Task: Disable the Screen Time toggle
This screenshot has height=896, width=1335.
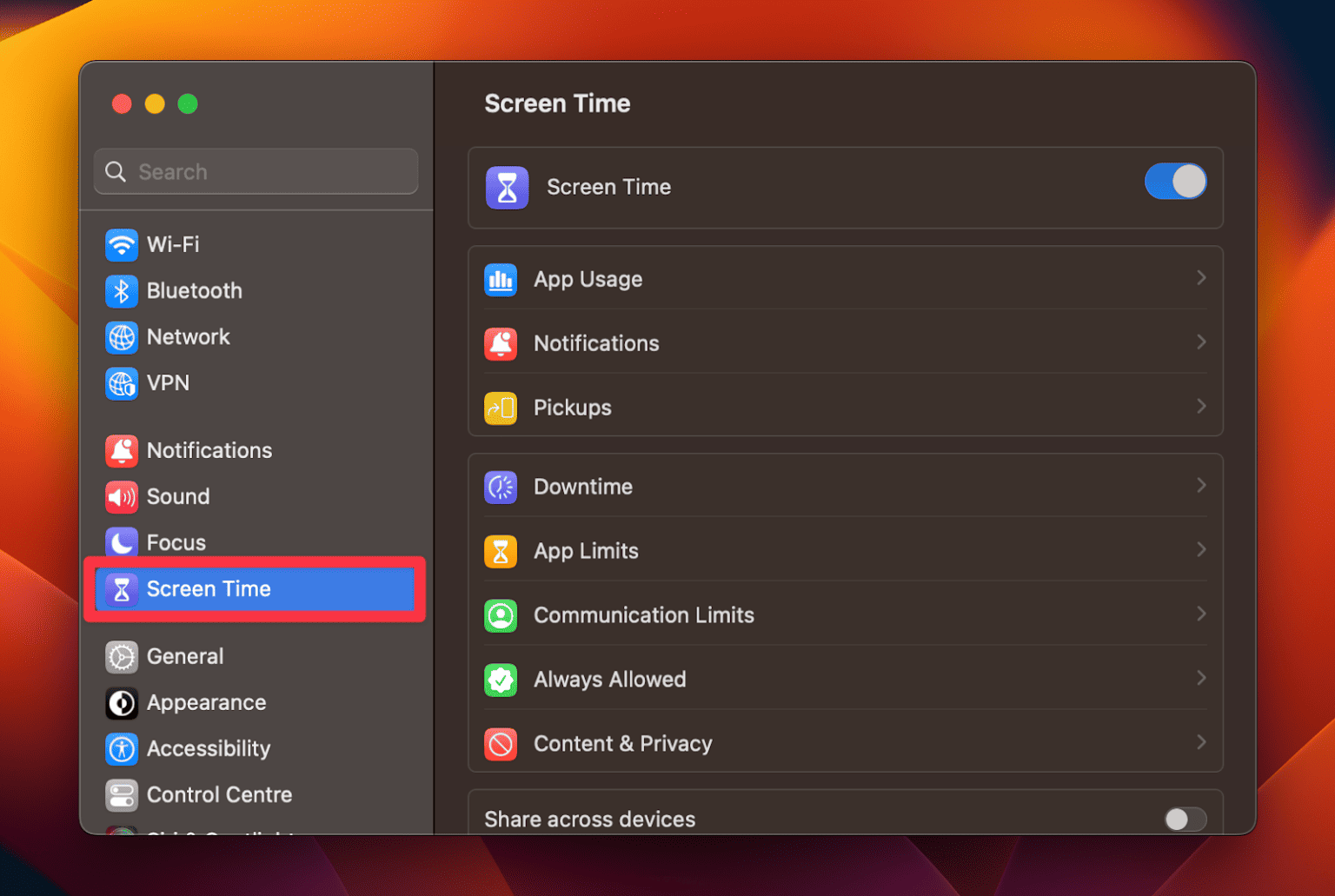Action: [1175, 182]
